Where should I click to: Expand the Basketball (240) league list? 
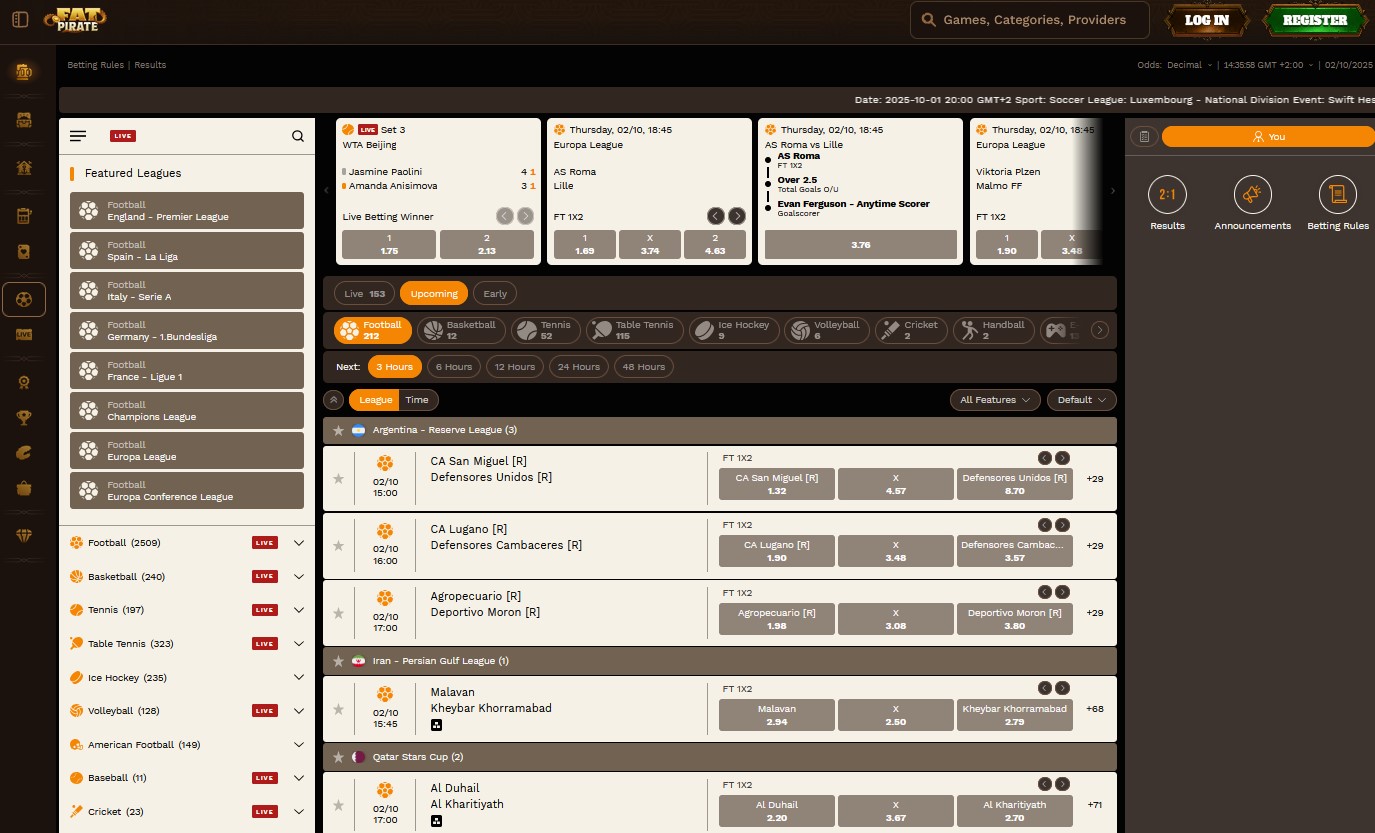click(x=298, y=576)
